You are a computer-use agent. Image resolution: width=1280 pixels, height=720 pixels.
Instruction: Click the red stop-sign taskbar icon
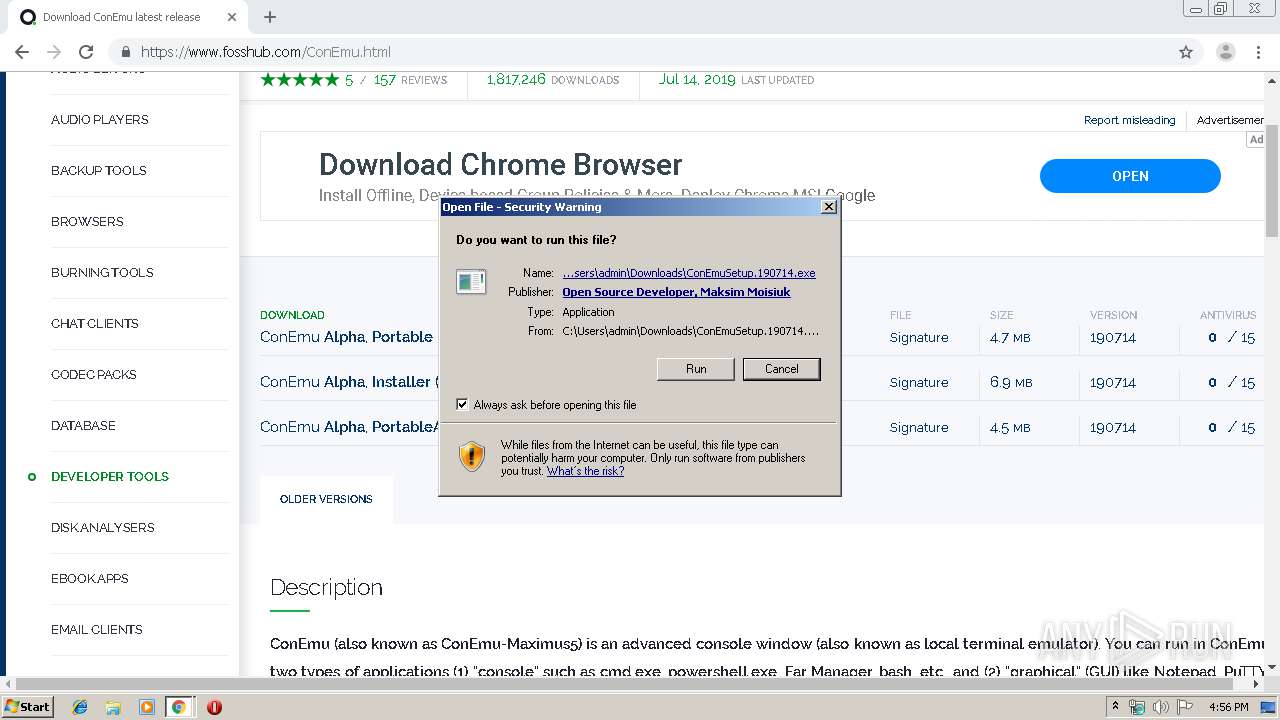point(214,707)
